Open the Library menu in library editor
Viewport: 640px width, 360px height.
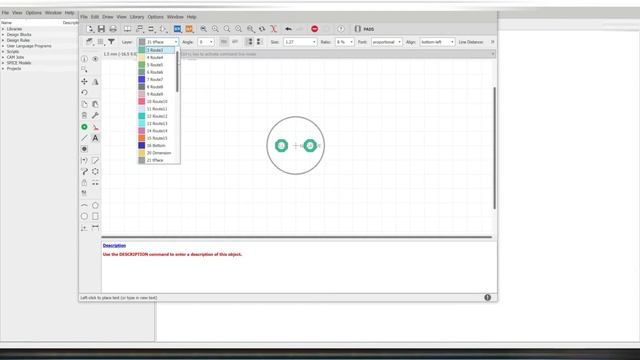137,17
